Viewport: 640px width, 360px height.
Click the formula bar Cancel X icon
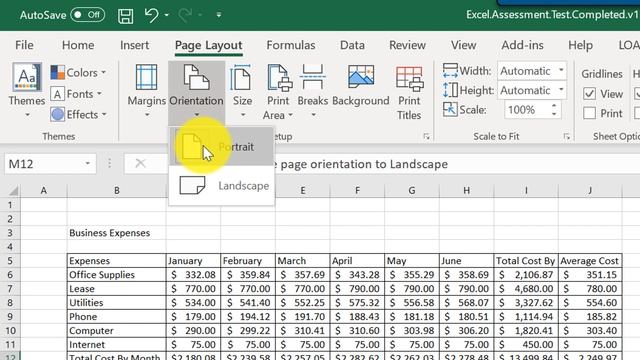point(140,164)
